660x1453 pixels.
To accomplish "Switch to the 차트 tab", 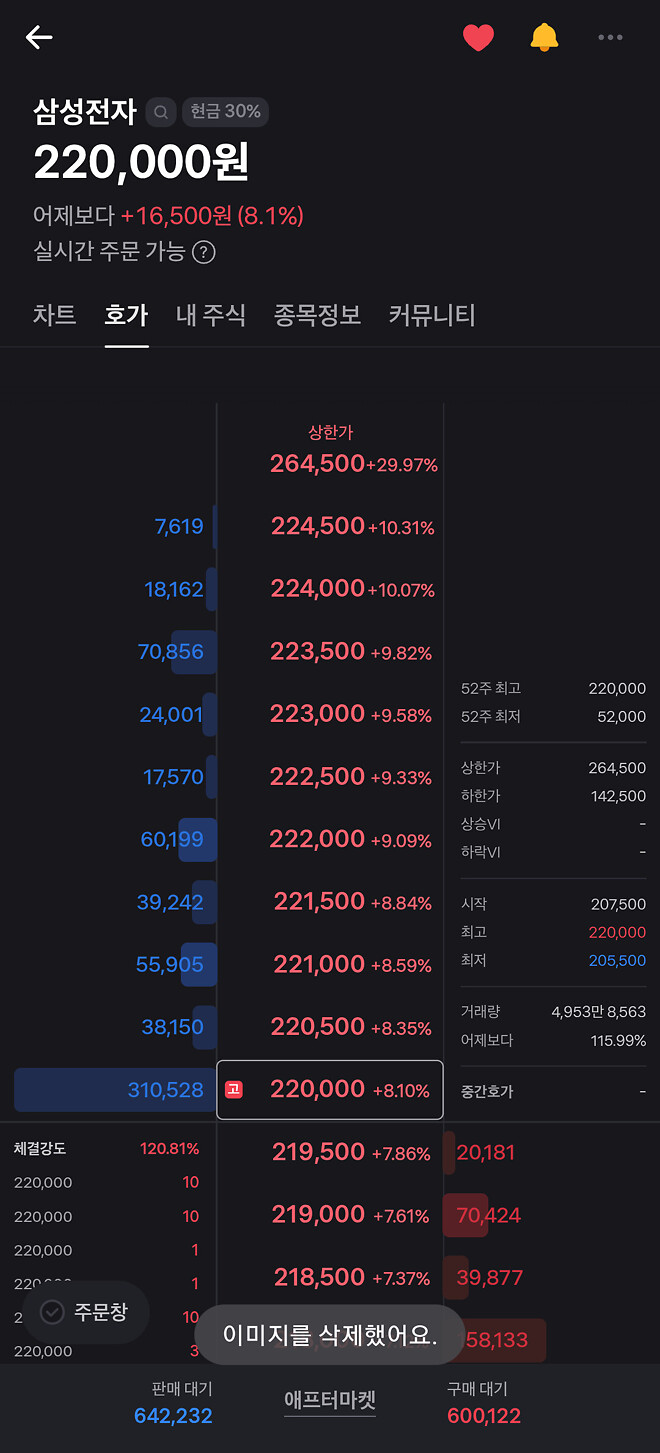I will click(54, 316).
